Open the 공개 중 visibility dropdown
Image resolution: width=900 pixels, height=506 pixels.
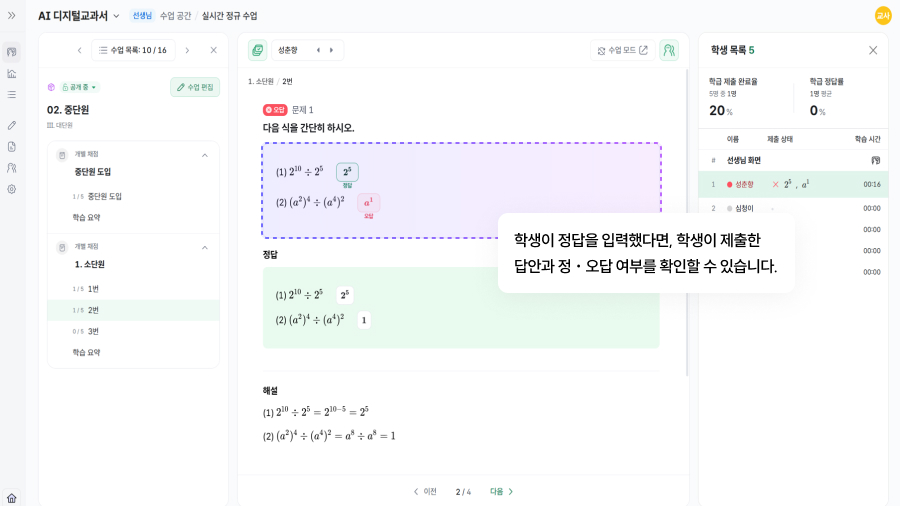(80, 87)
